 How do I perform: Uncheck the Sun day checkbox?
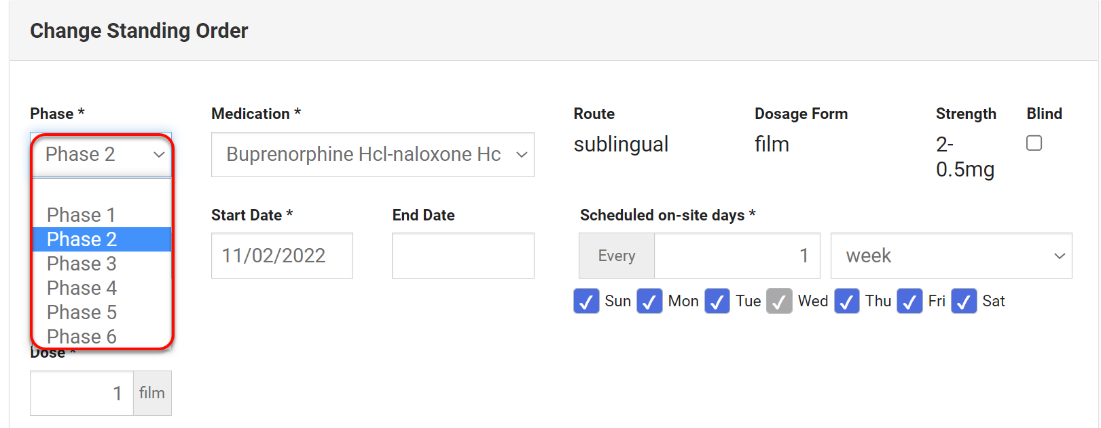(x=586, y=301)
